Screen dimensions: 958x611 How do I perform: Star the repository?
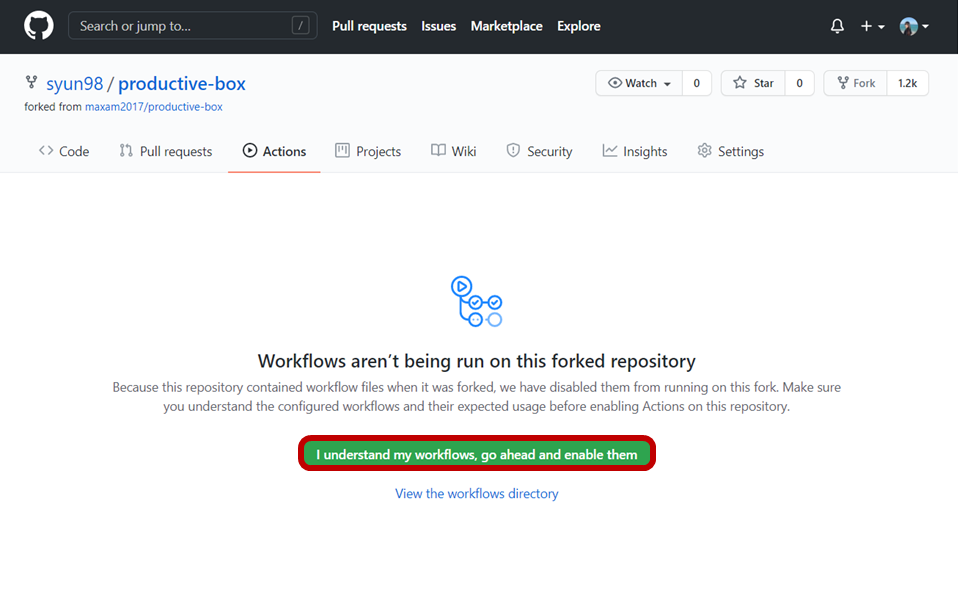coord(753,83)
